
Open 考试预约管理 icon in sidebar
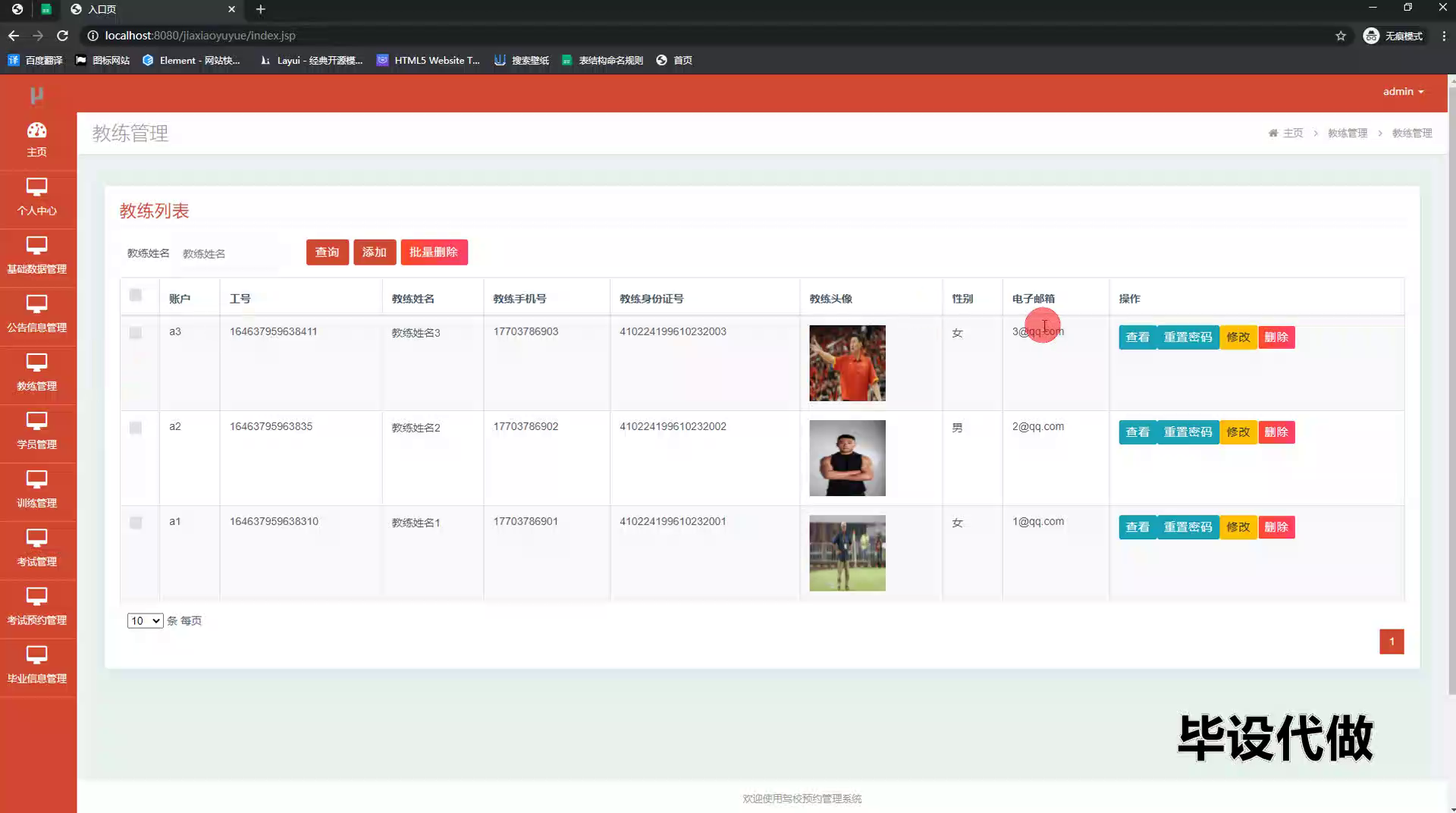click(x=36, y=597)
